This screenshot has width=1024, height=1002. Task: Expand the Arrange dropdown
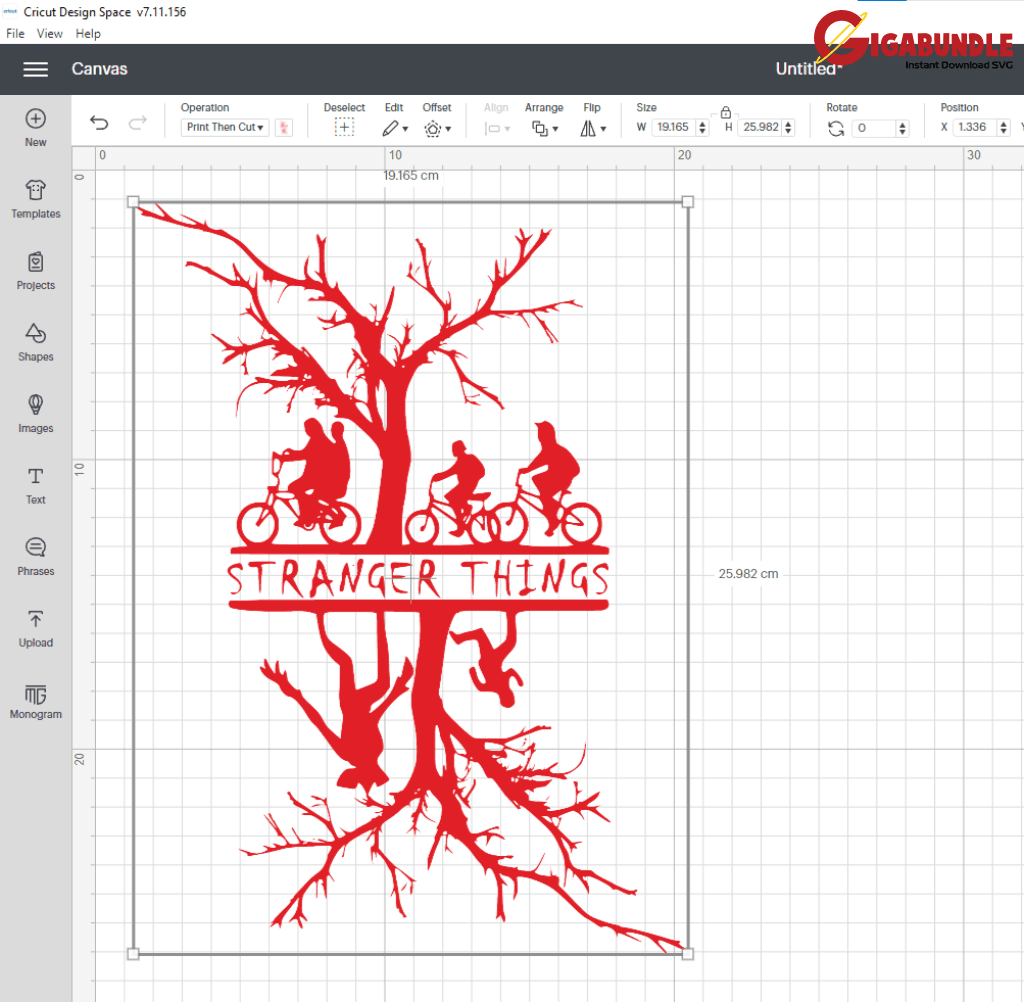click(x=544, y=128)
